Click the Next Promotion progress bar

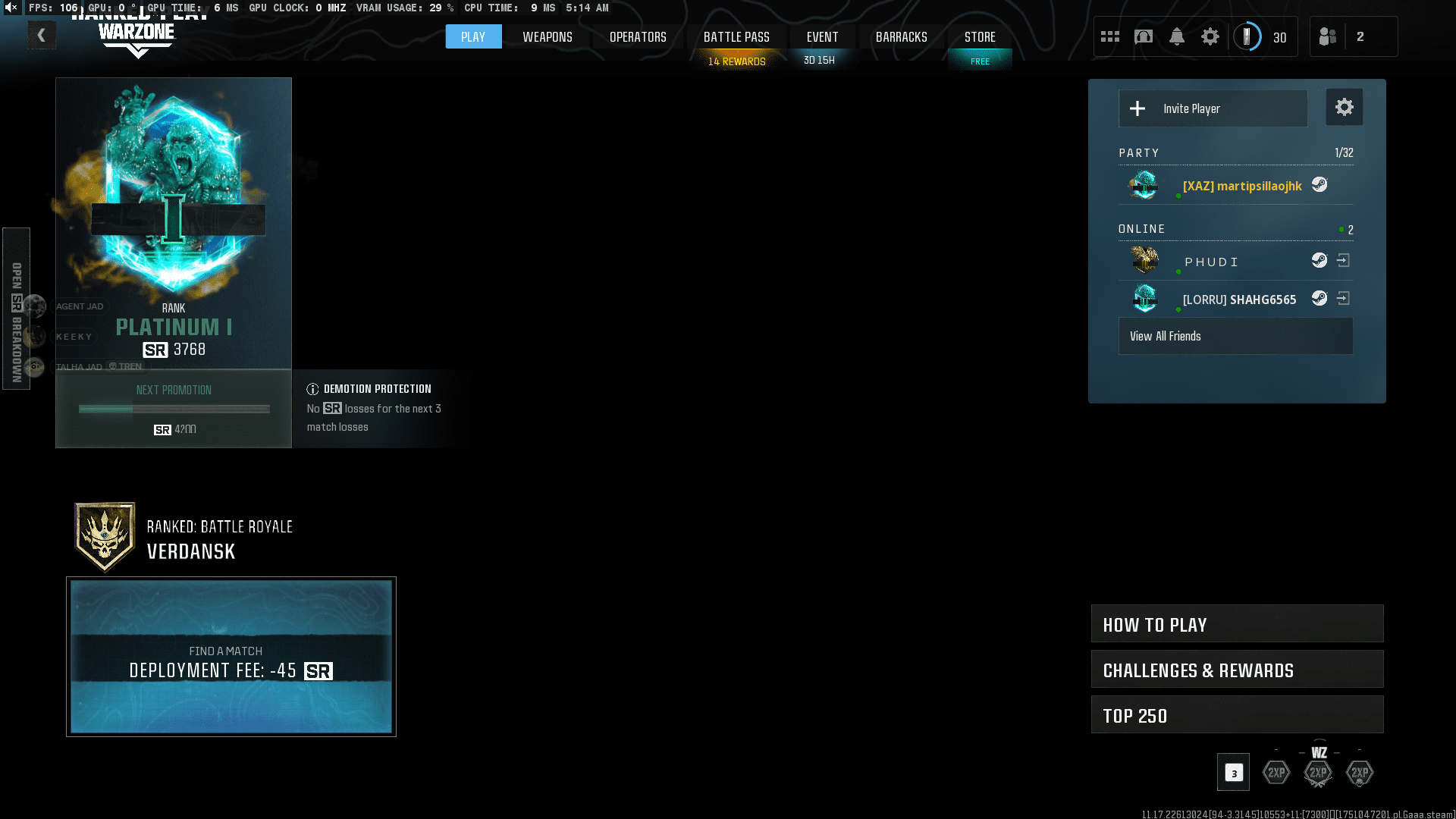[x=174, y=409]
